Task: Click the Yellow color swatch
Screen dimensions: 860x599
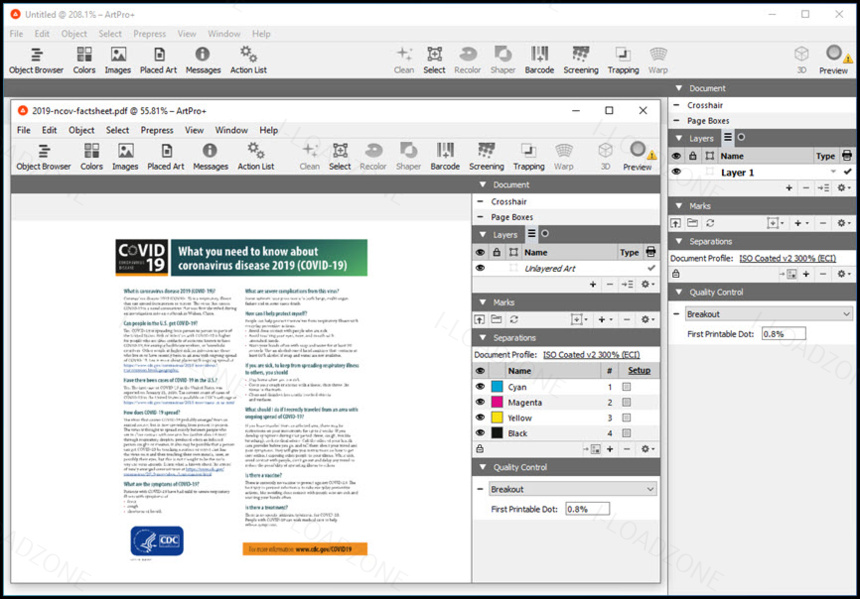Action: pyautogui.click(x=497, y=417)
